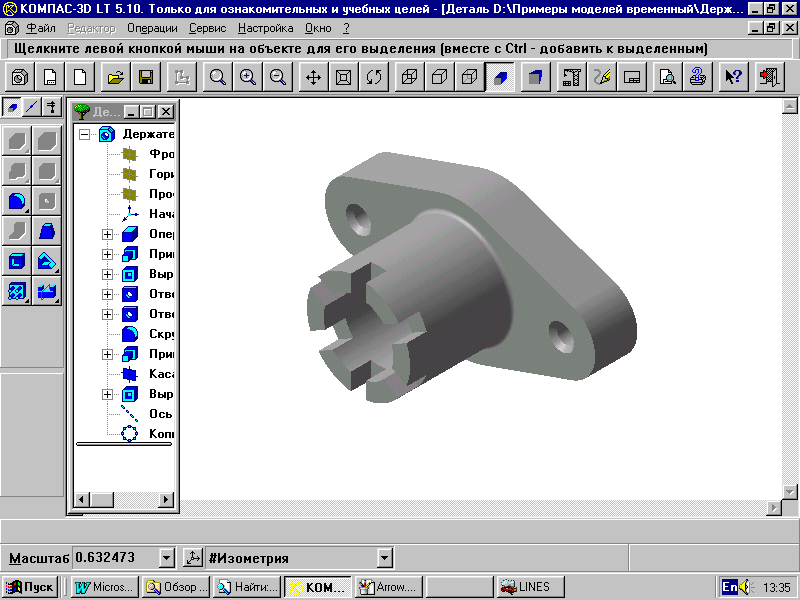This screenshot has width=800, height=600.
Task: Toggle perspective projection view
Action: click(535, 77)
